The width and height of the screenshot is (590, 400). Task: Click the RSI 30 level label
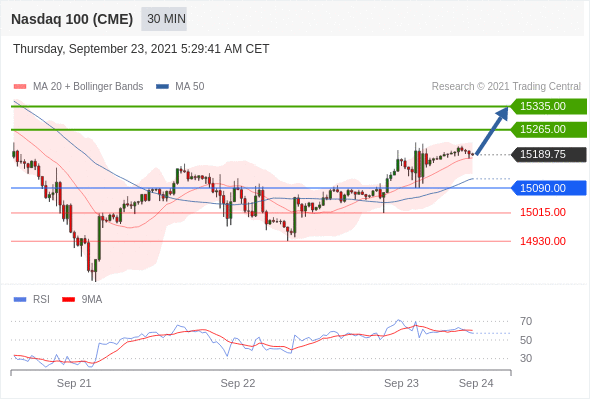(x=526, y=358)
